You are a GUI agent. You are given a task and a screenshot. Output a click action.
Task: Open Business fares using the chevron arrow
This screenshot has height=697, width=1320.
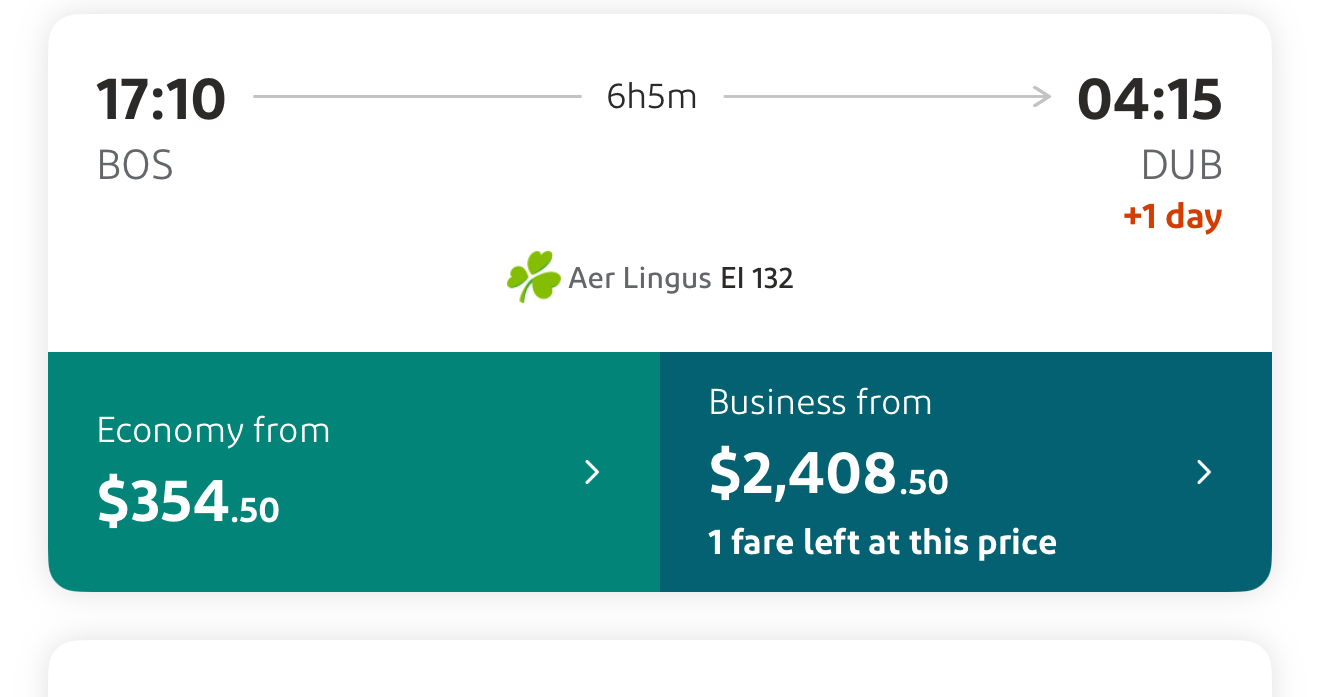pos(1204,472)
